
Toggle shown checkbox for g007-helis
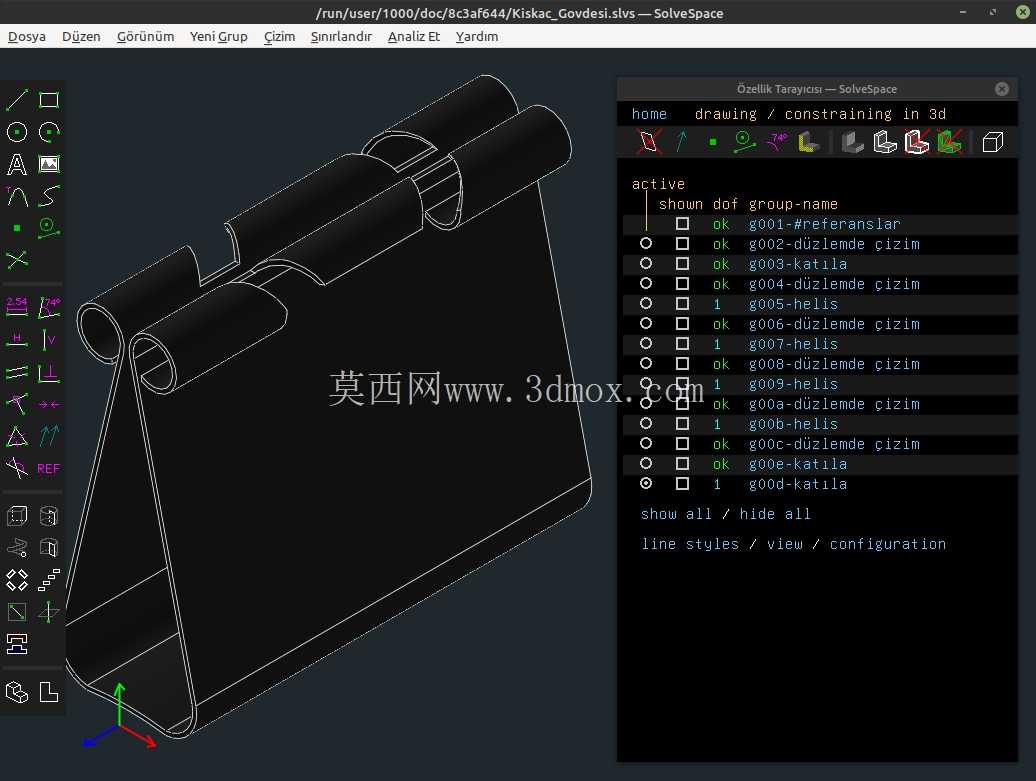pos(683,344)
